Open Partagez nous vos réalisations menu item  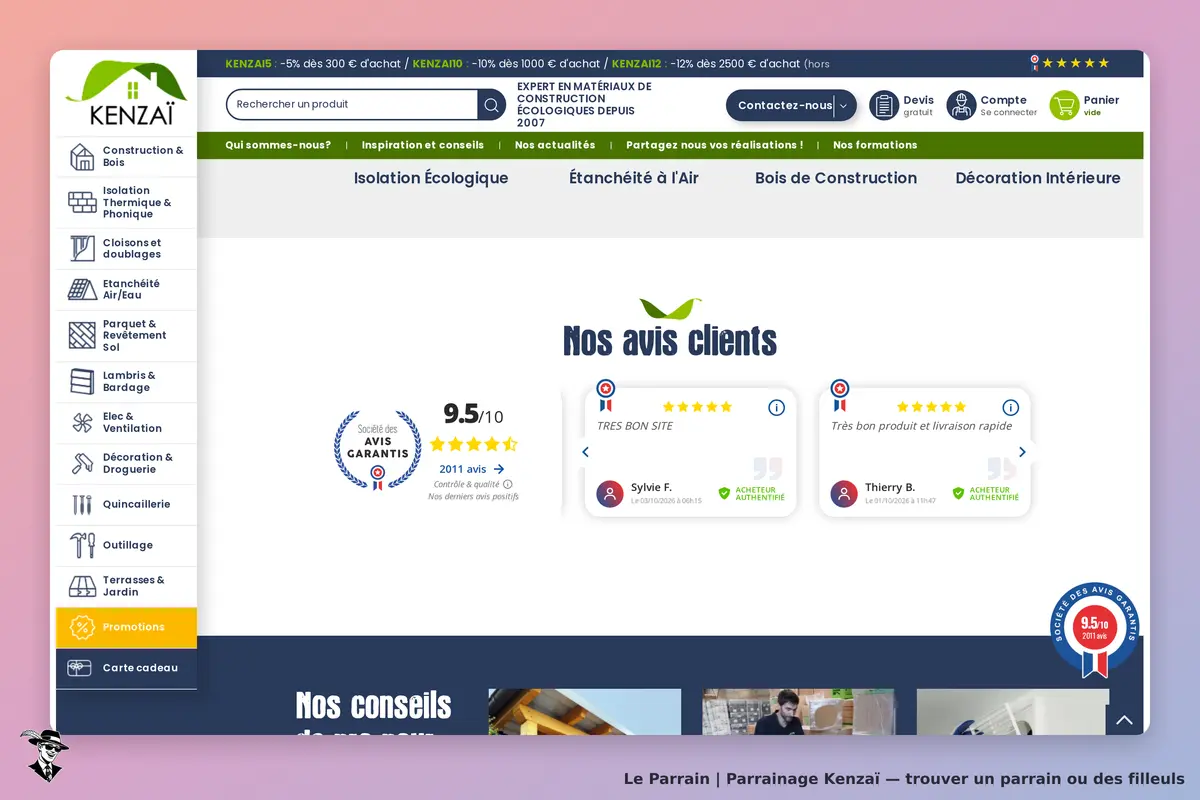coord(714,145)
